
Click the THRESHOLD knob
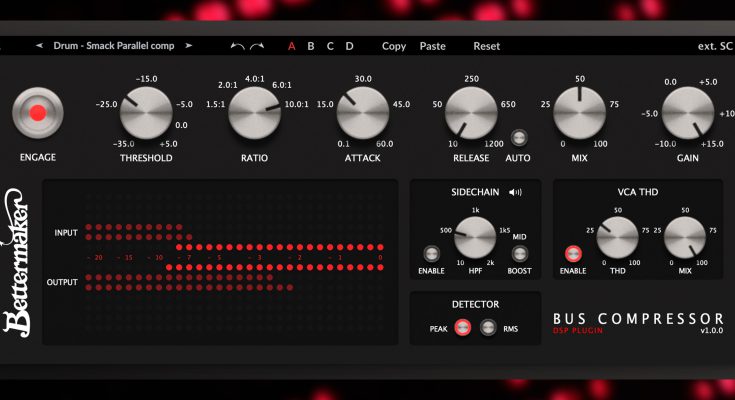146,113
